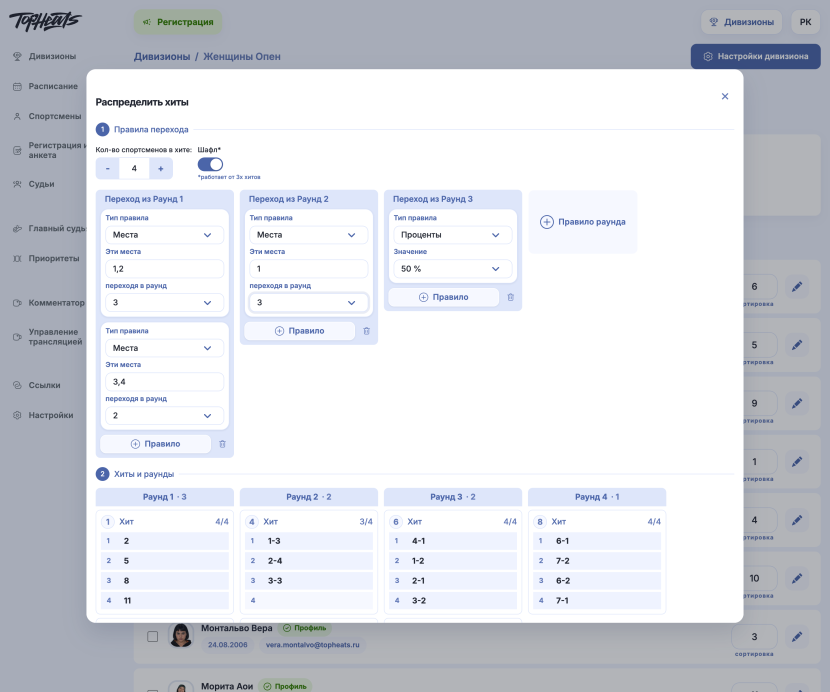Delete the Раунд 1 transition rule block
The image size is (830, 692).
tap(222, 444)
